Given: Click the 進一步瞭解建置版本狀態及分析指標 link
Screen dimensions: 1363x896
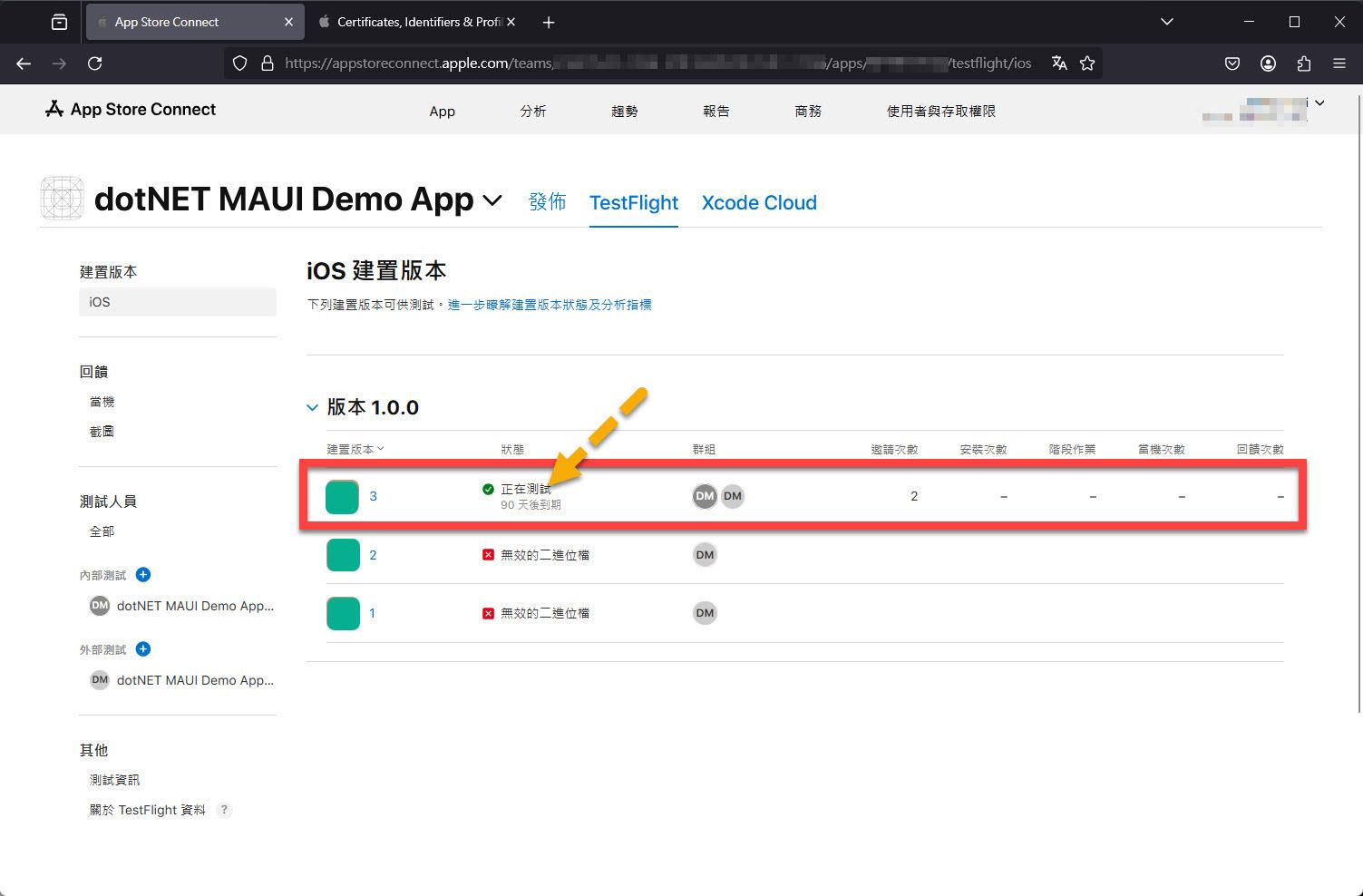Looking at the screenshot, I should (550, 305).
